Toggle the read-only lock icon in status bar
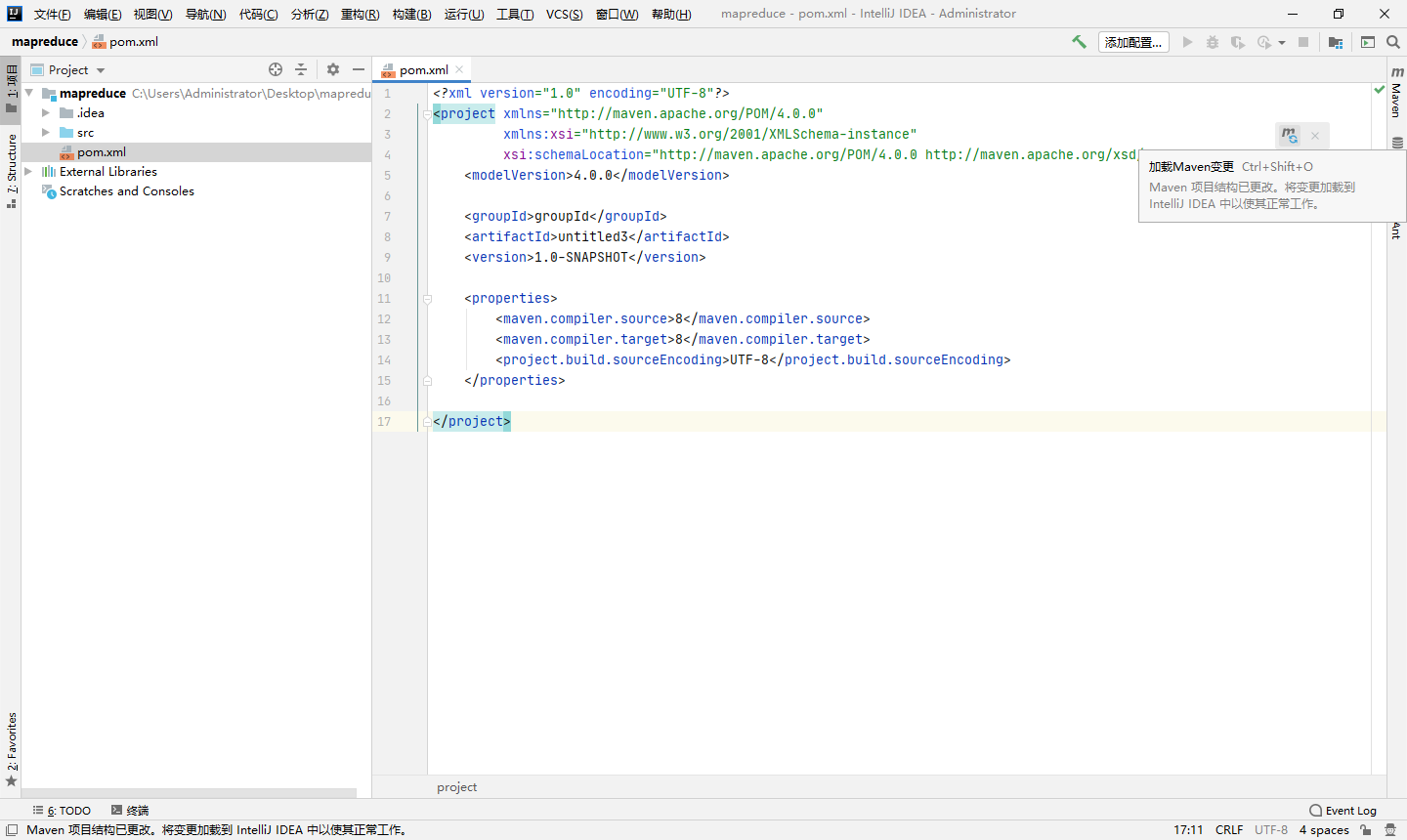Viewport: 1407px width, 840px height. coord(1366,830)
